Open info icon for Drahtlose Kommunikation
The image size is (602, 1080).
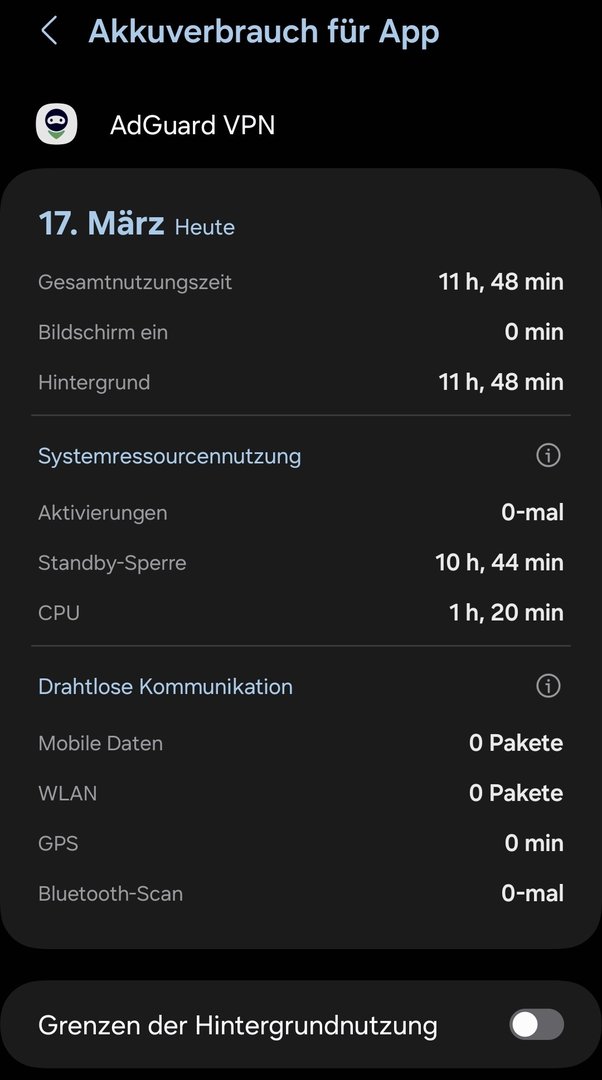point(548,686)
